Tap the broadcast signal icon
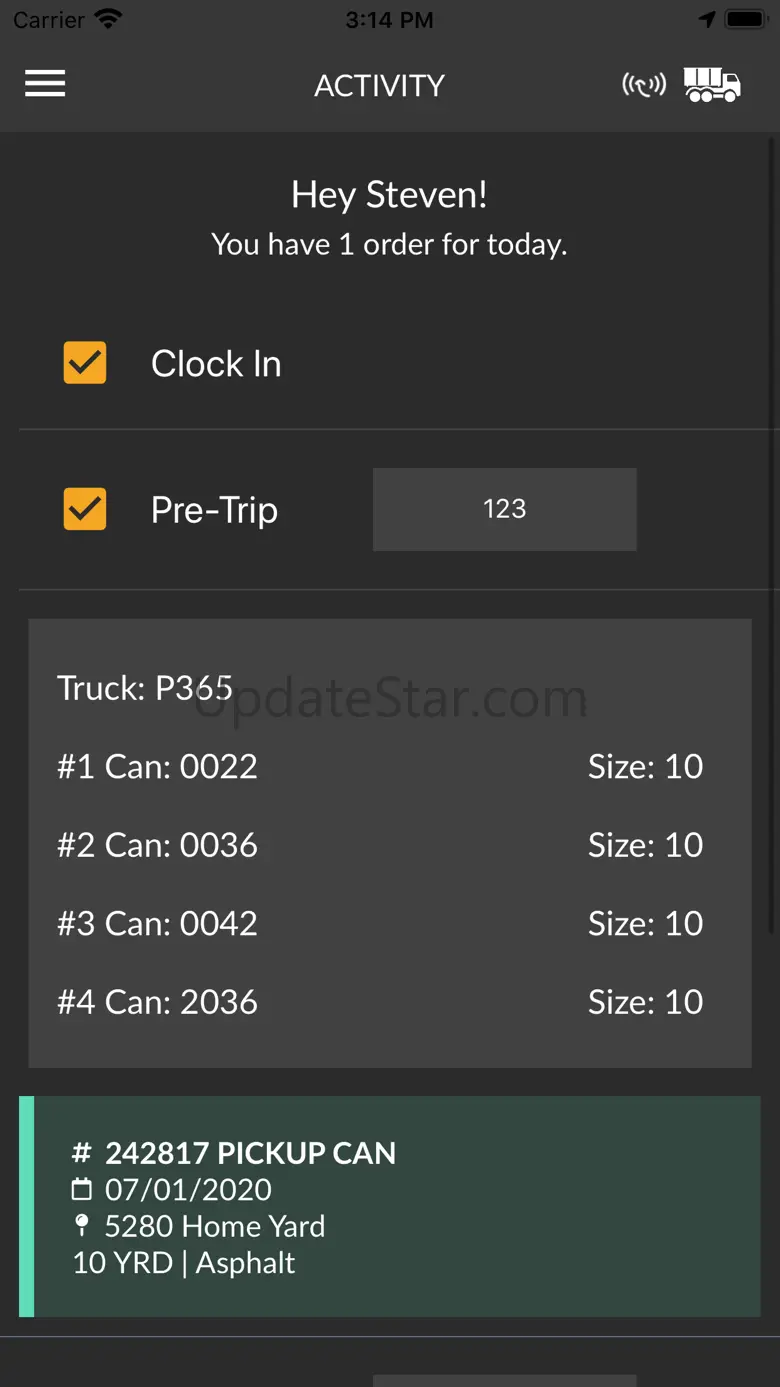Viewport: 780px width, 1387px height. point(644,85)
